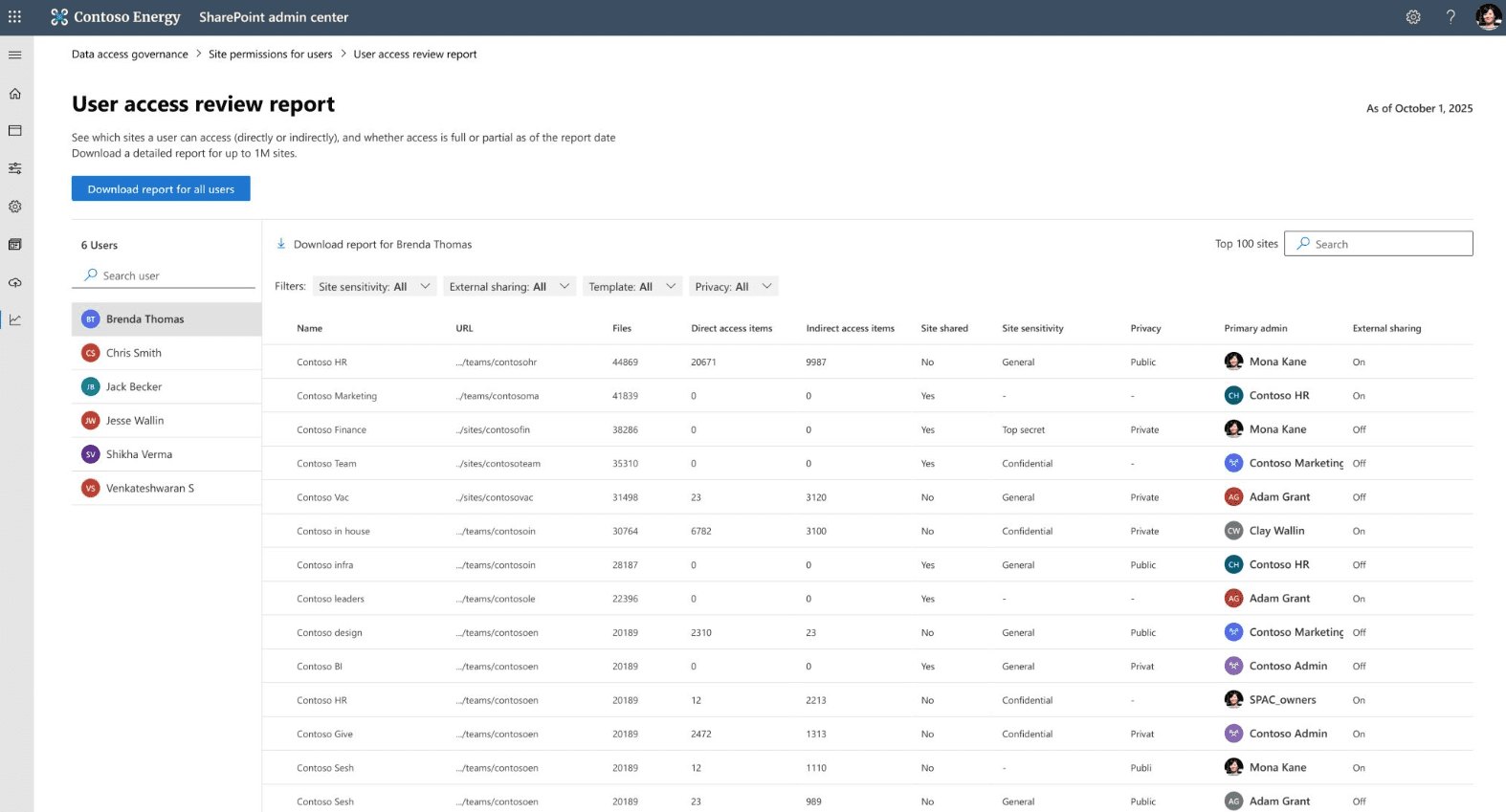The width and height of the screenshot is (1506, 812).
Task: Expand the External sharing filter dropdown
Action: (x=509, y=287)
